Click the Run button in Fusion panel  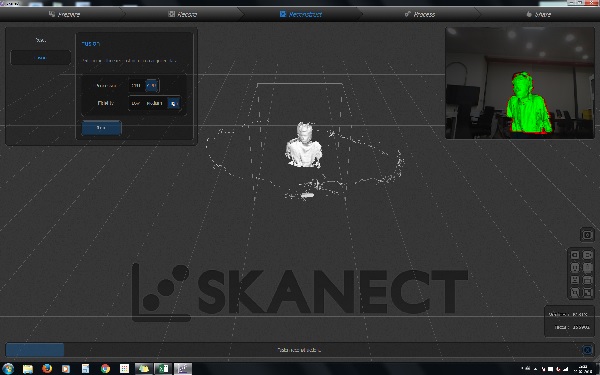(101, 128)
